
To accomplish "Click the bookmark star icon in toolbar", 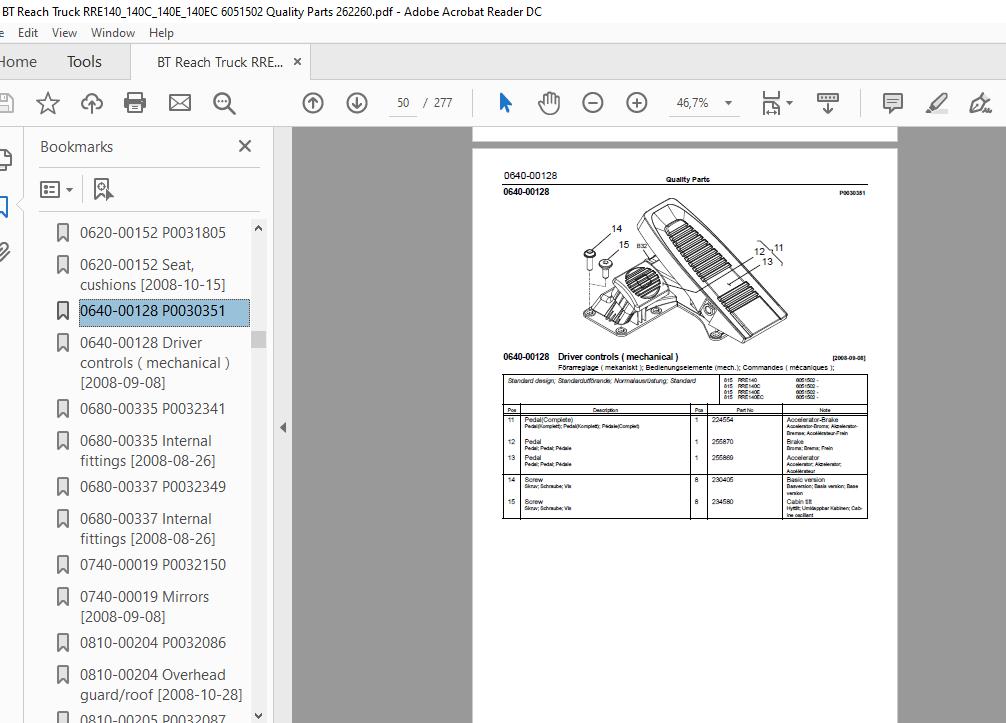I will point(48,103).
